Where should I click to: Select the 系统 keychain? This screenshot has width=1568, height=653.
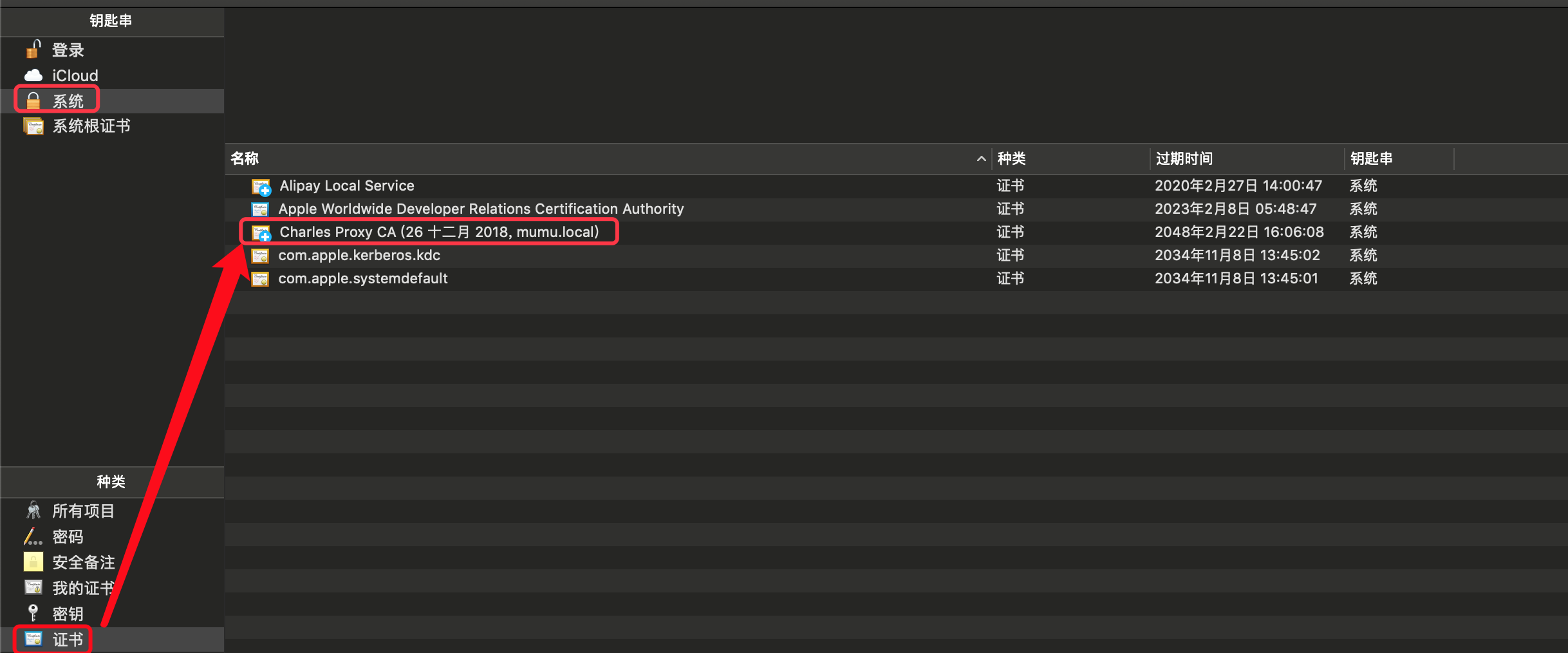point(112,100)
